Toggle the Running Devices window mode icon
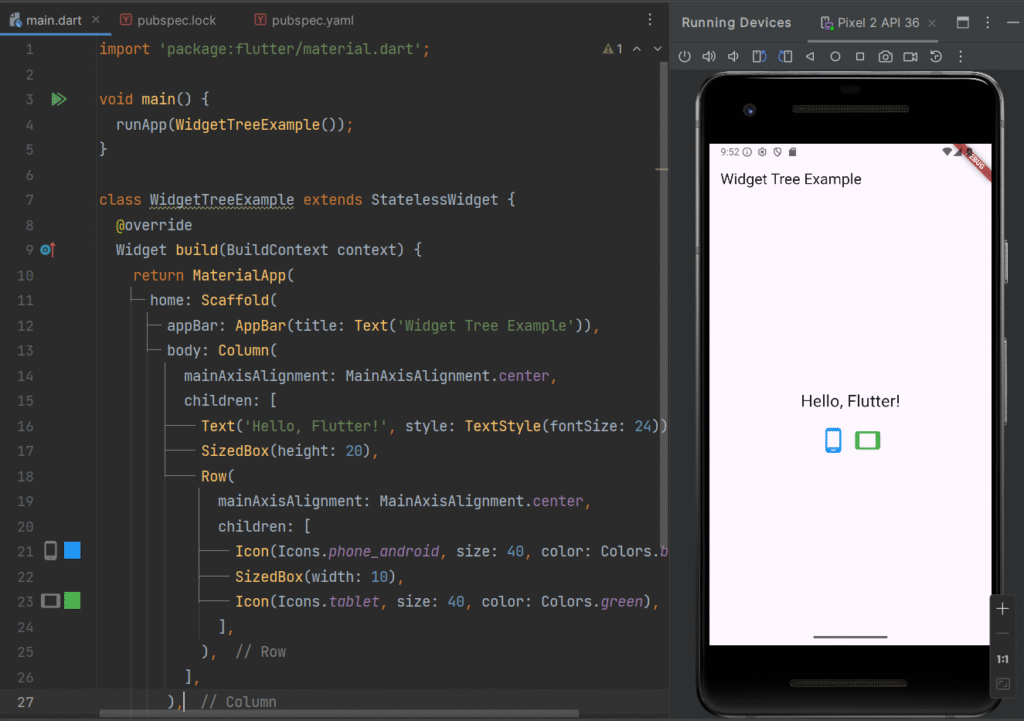Viewport: 1024px width, 721px height. (963, 23)
